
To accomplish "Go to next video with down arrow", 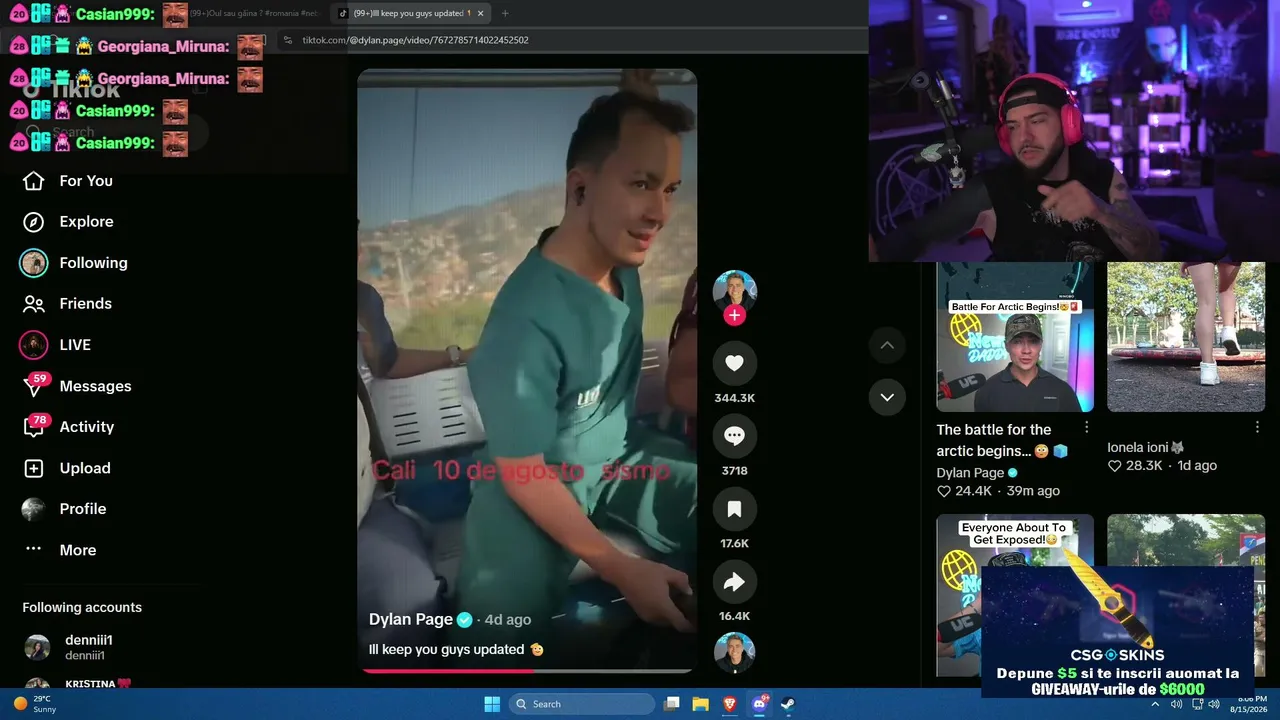I will [887, 397].
